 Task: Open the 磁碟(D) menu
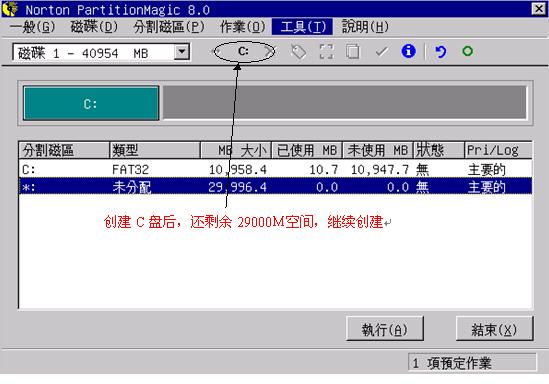[94, 27]
